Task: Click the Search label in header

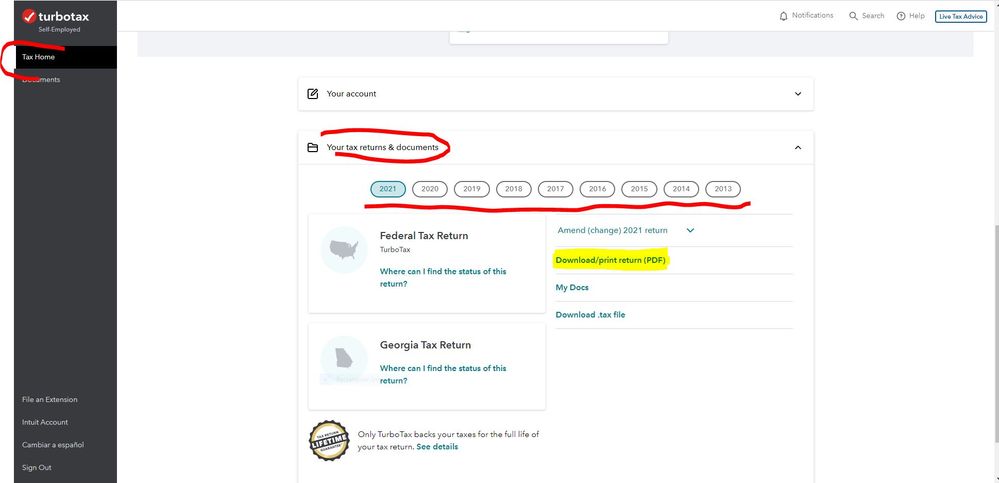Action: click(873, 16)
